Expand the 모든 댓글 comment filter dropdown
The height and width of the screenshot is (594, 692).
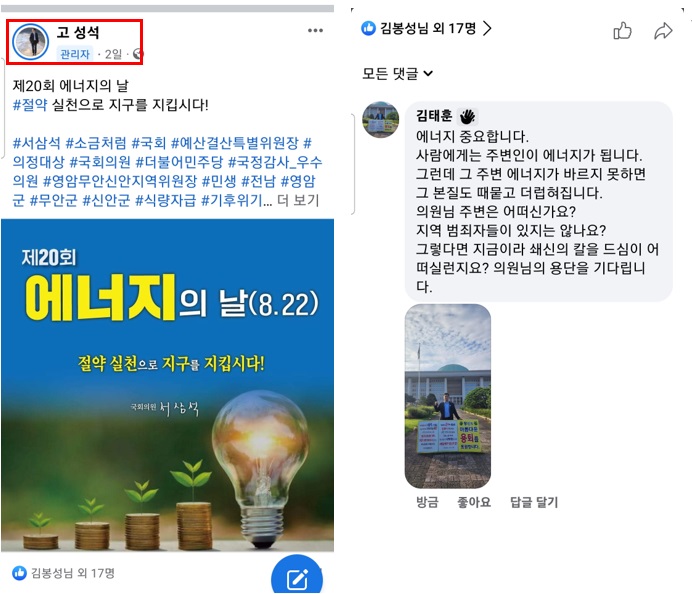(x=397, y=73)
